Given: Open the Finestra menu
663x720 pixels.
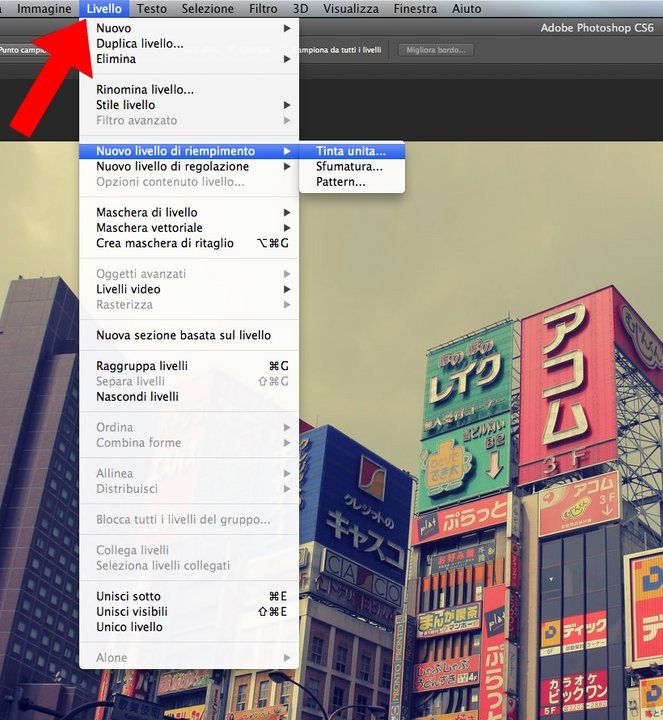Looking at the screenshot, I should pos(415,9).
